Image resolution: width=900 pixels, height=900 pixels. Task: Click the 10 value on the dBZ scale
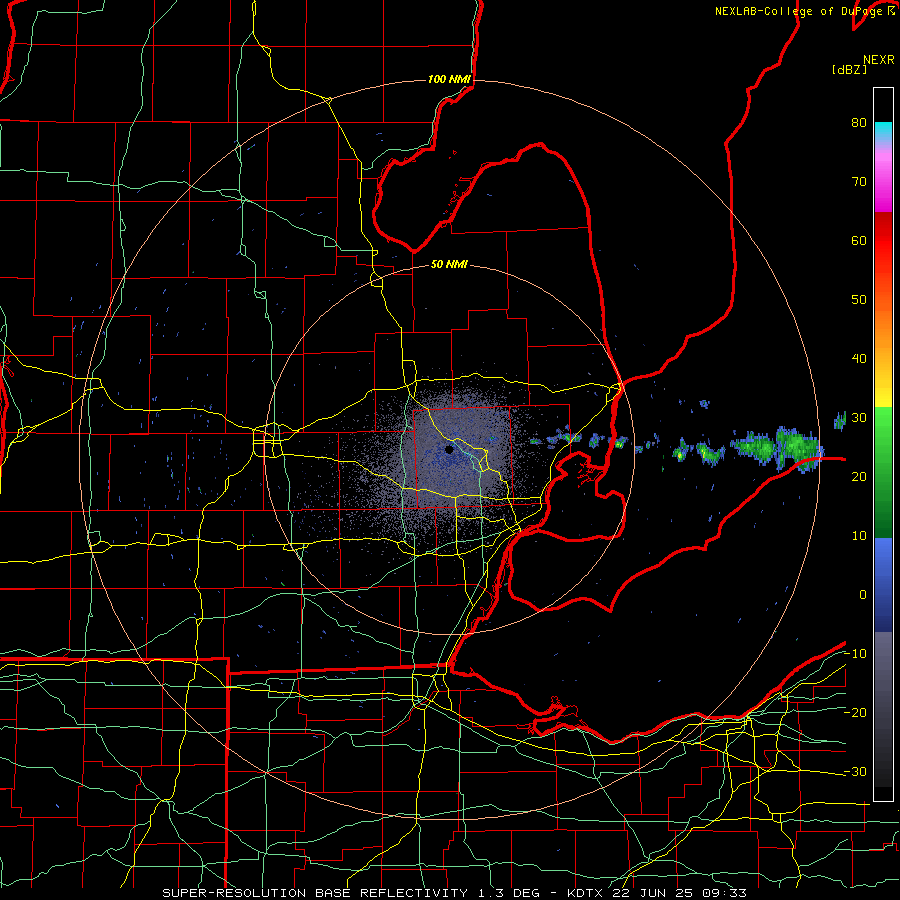tap(859, 536)
